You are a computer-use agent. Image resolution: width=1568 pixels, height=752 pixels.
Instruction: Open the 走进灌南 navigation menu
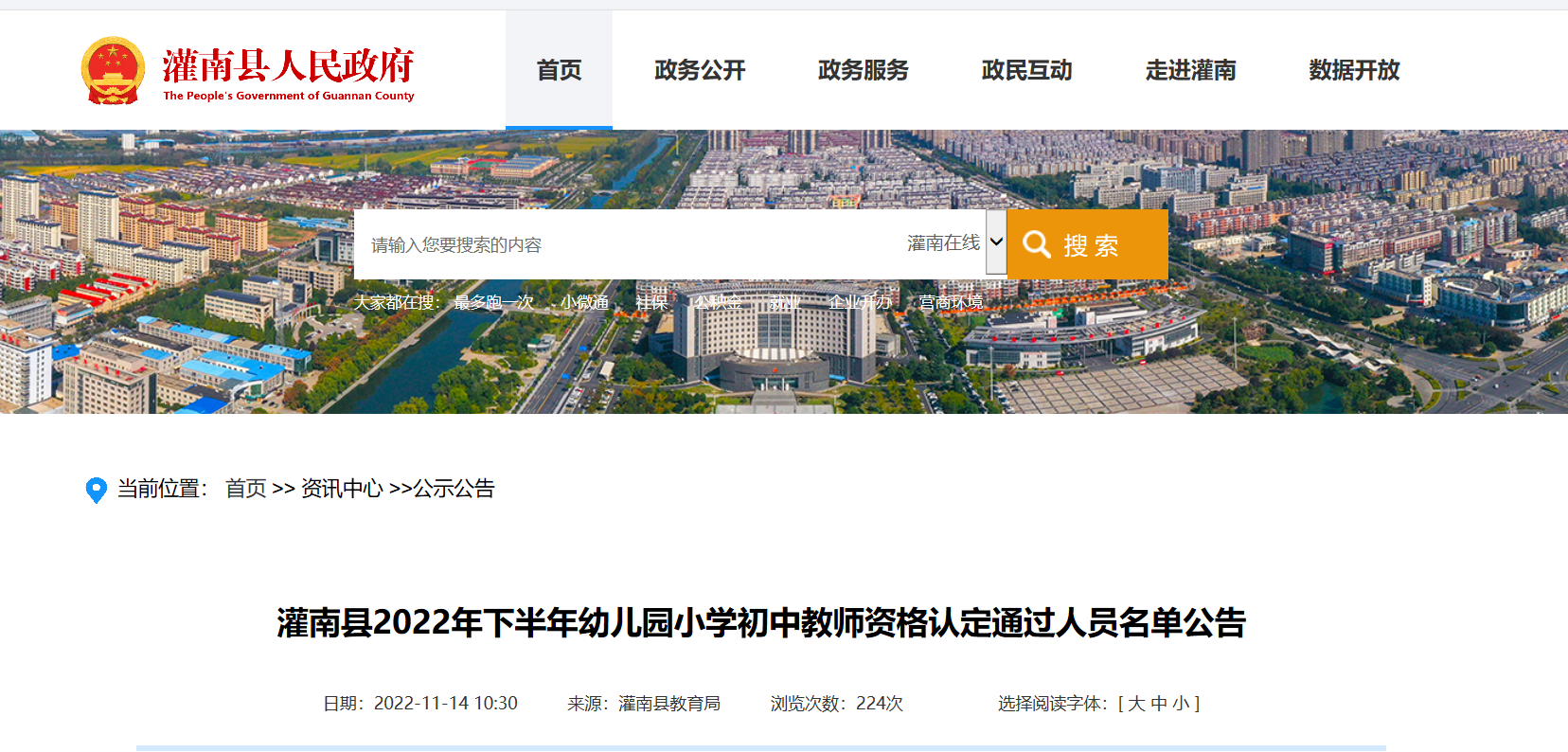click(x=1191, y=70)
